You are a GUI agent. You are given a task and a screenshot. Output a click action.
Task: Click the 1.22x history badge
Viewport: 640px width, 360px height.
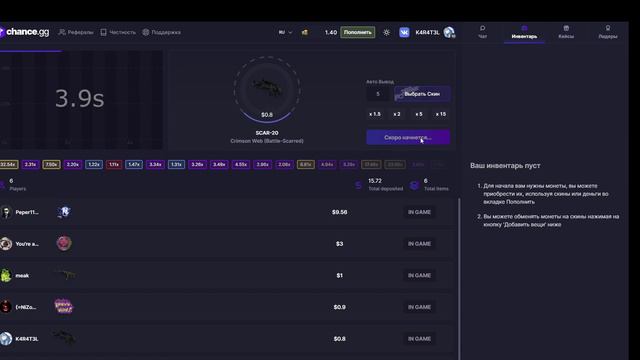[94, 164]
